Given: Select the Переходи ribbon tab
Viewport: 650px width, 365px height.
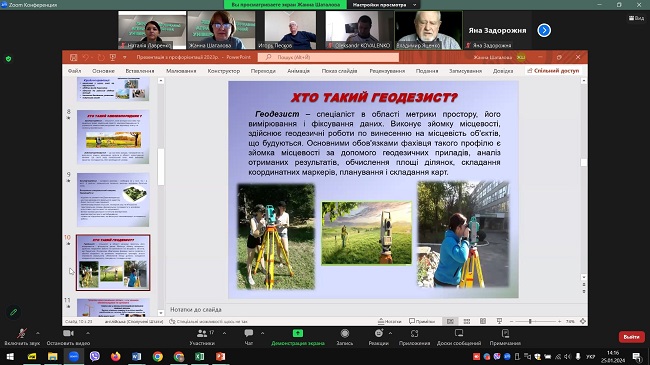Looking at the screenshot, I should pyautogui.click(x=263, y=71).
